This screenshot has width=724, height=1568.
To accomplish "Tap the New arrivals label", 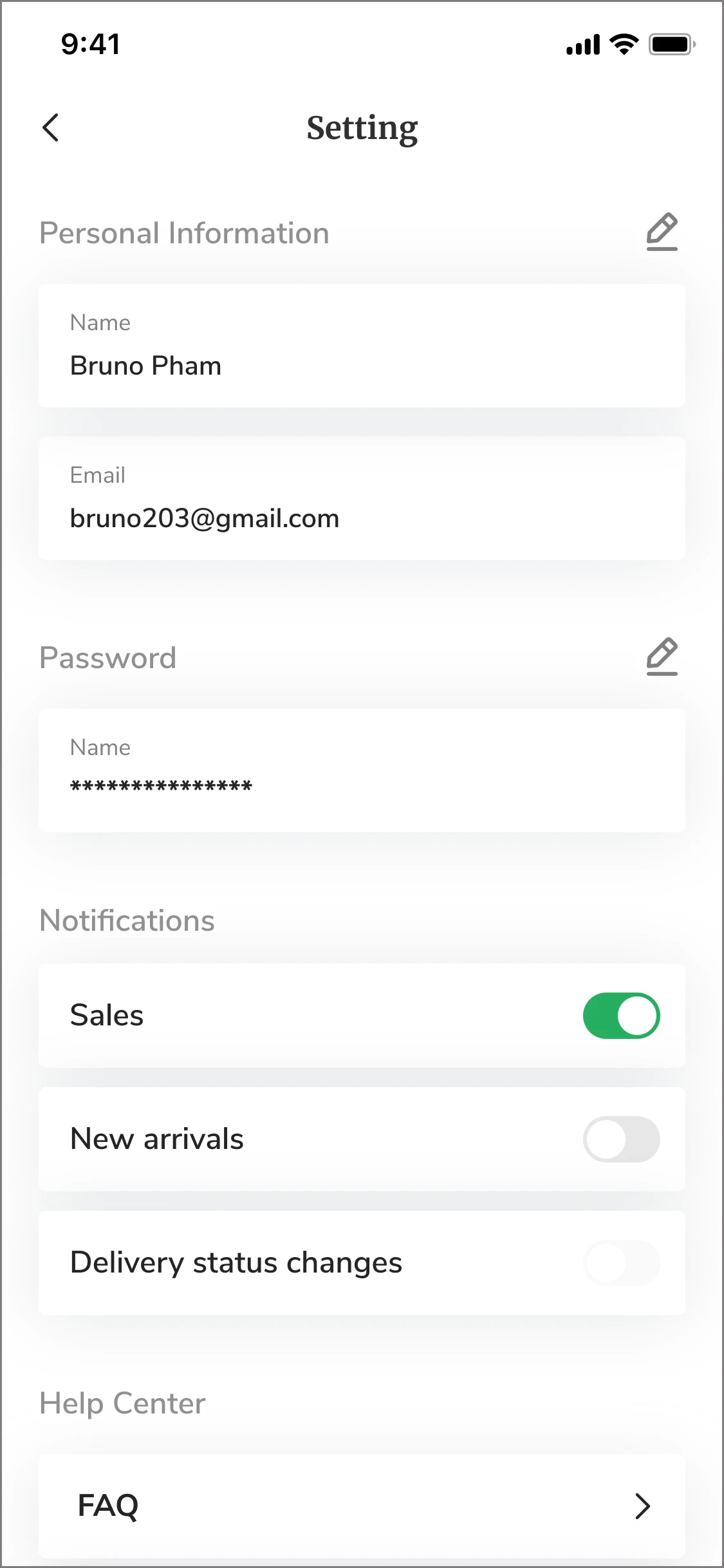I will pos(157,1139).
